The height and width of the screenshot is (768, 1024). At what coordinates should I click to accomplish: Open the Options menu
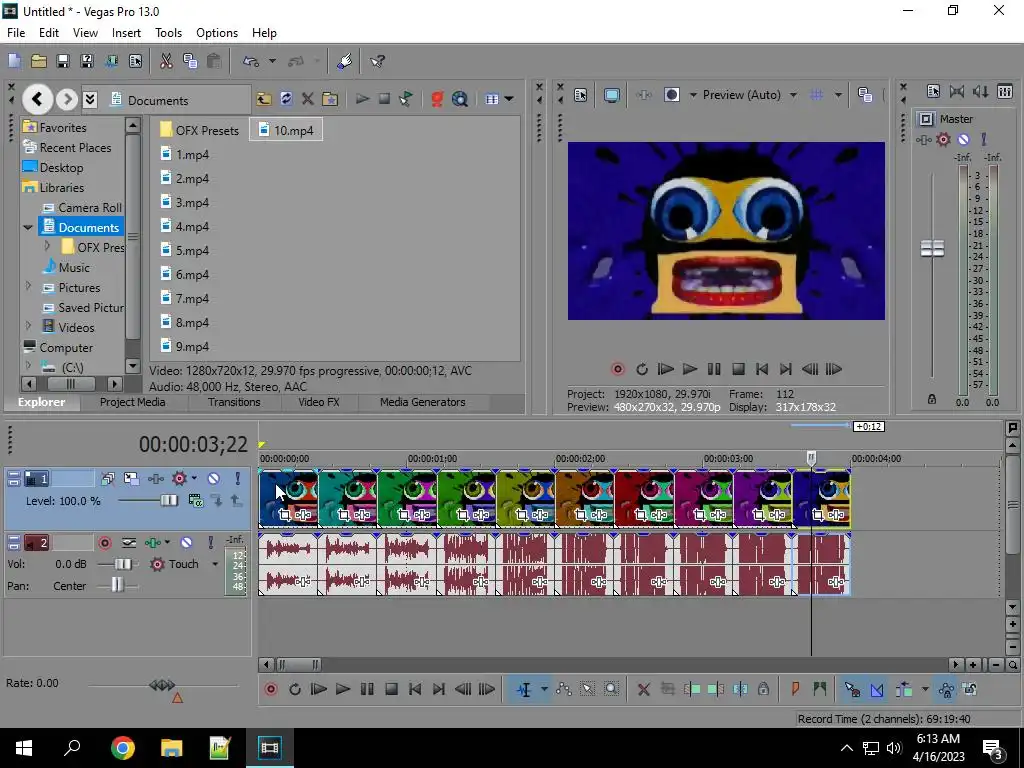pos(217,33)
